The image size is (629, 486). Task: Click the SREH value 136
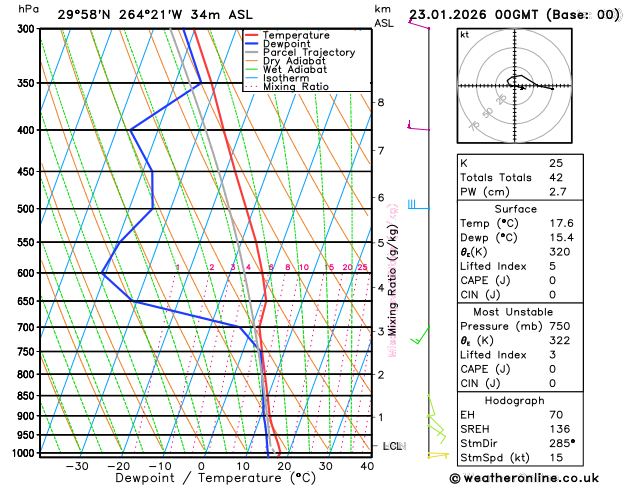(560, 429)
